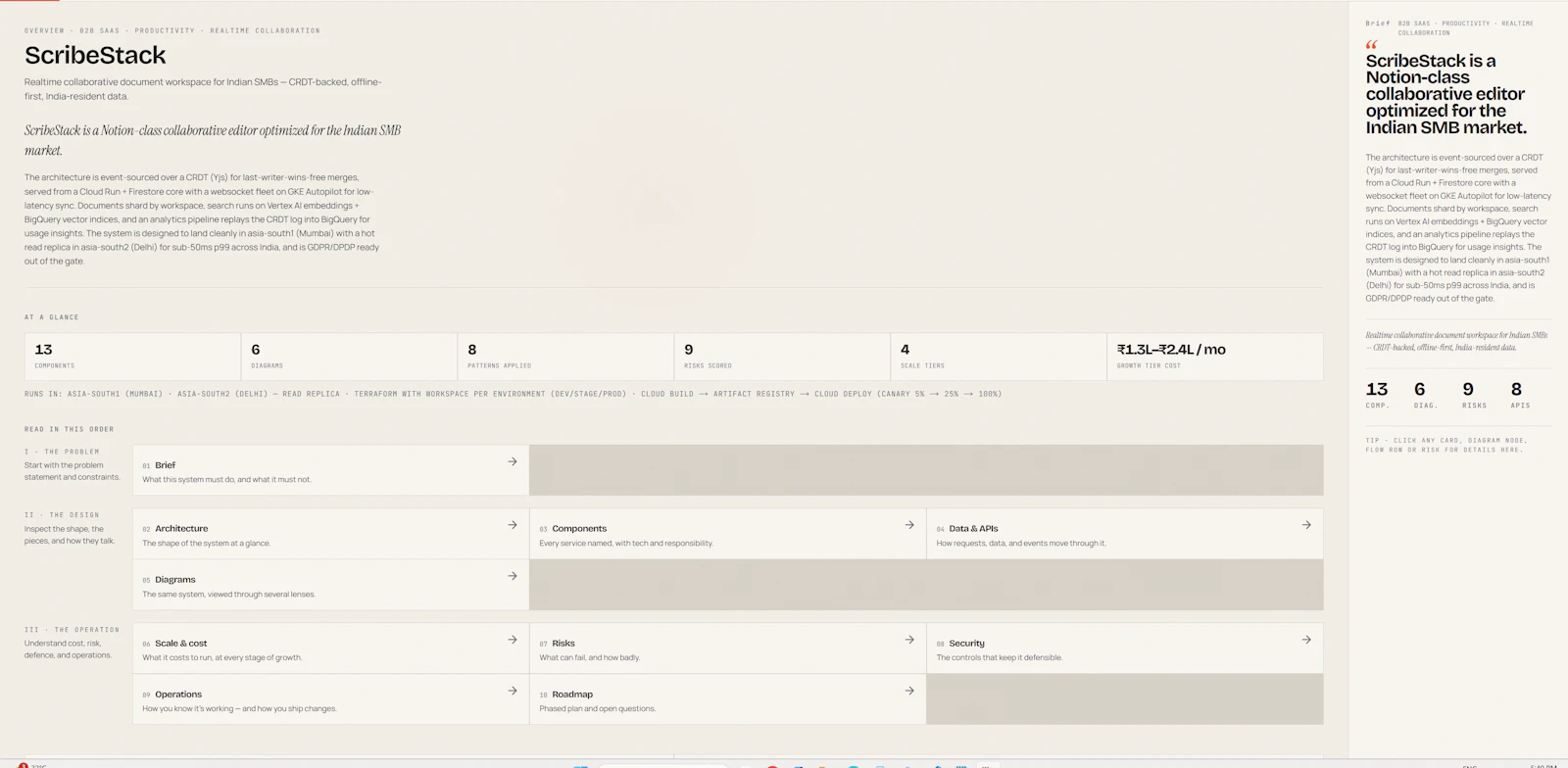Go to the 03 Components section
The height and width of the screenshot is (768, 1568).
(728, 534)
